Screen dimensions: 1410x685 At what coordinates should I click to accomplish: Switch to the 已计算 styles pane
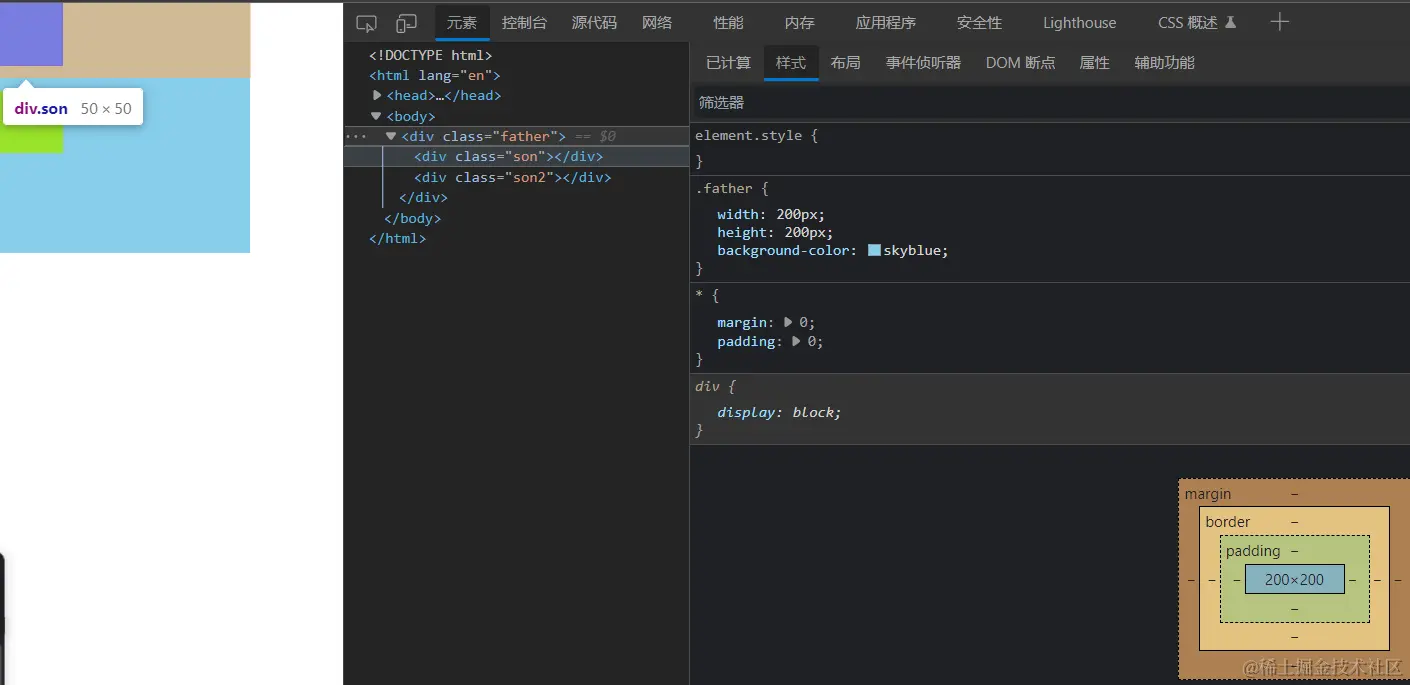[728, 63]
